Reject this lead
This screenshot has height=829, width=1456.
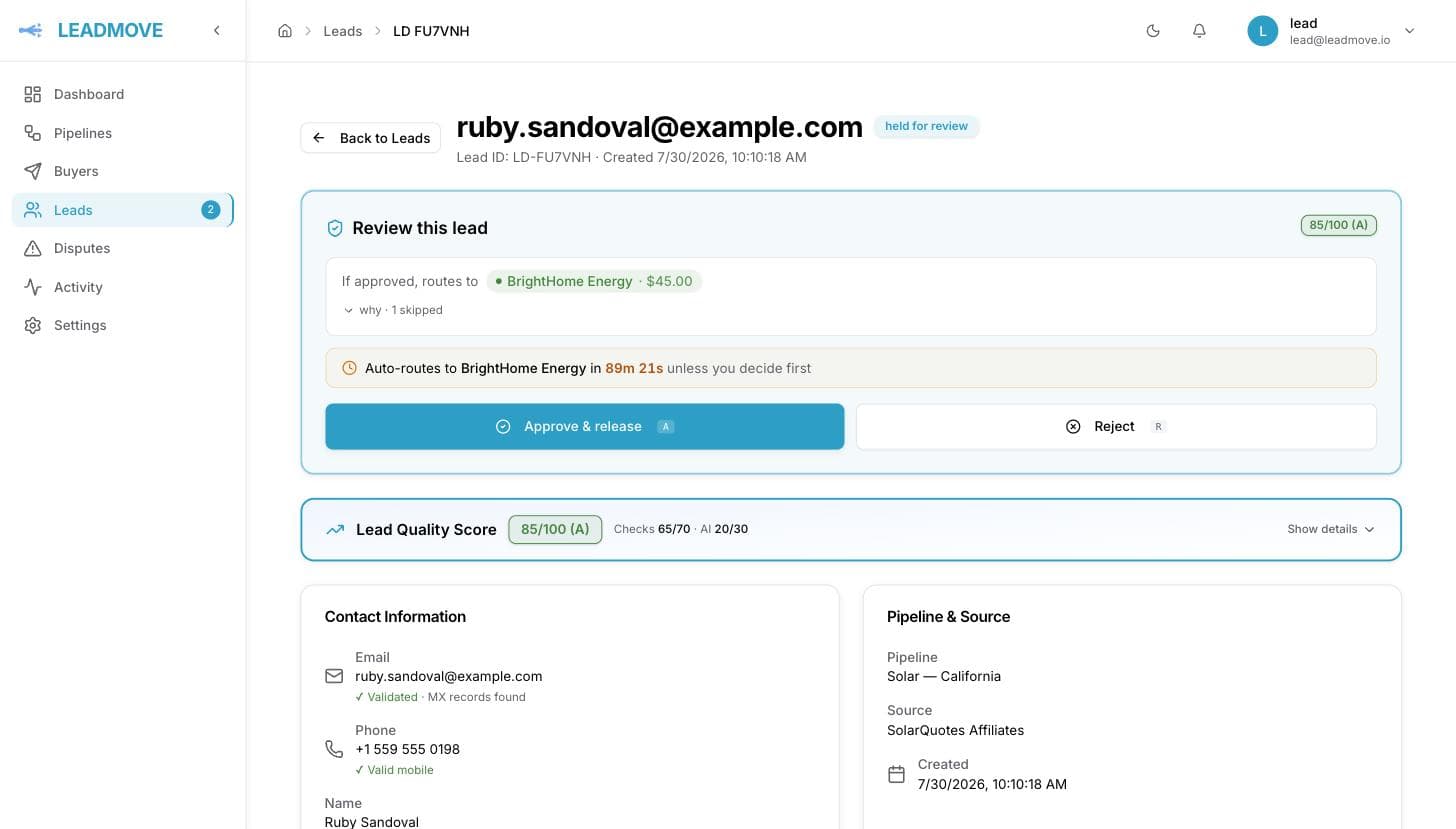coord(1116,426)
